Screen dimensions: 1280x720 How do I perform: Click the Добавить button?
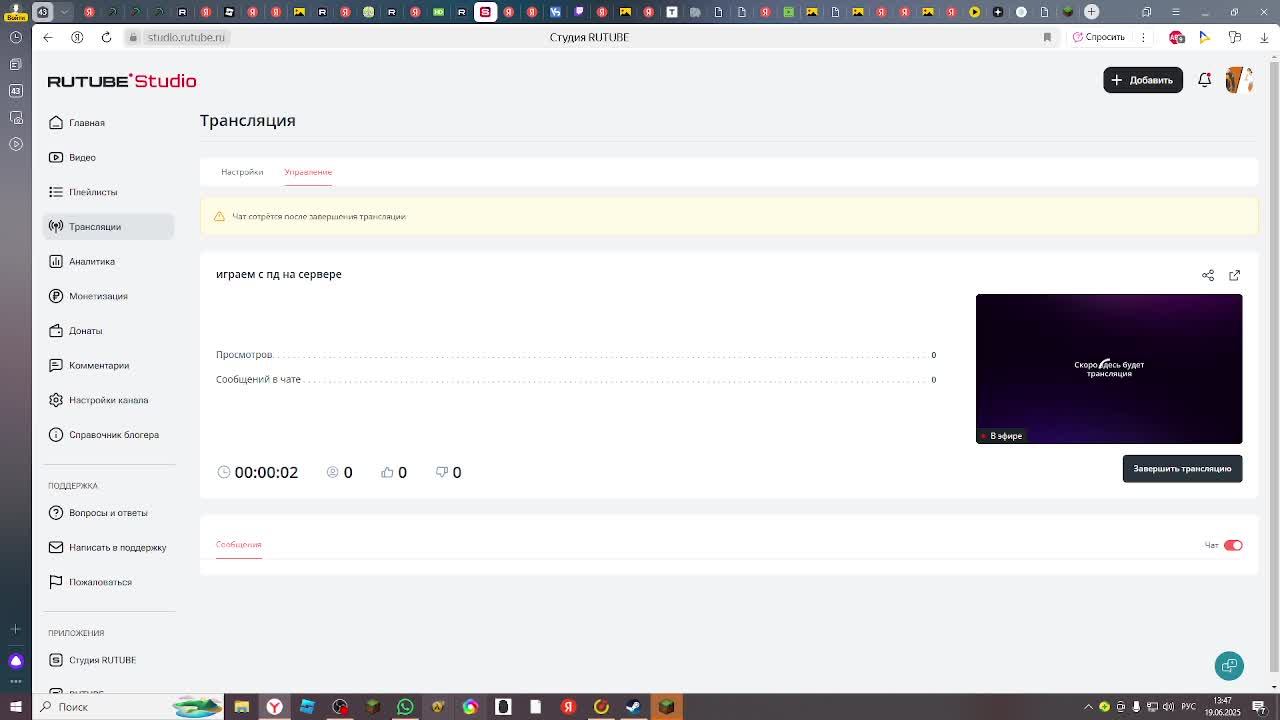click(1143, 80)
